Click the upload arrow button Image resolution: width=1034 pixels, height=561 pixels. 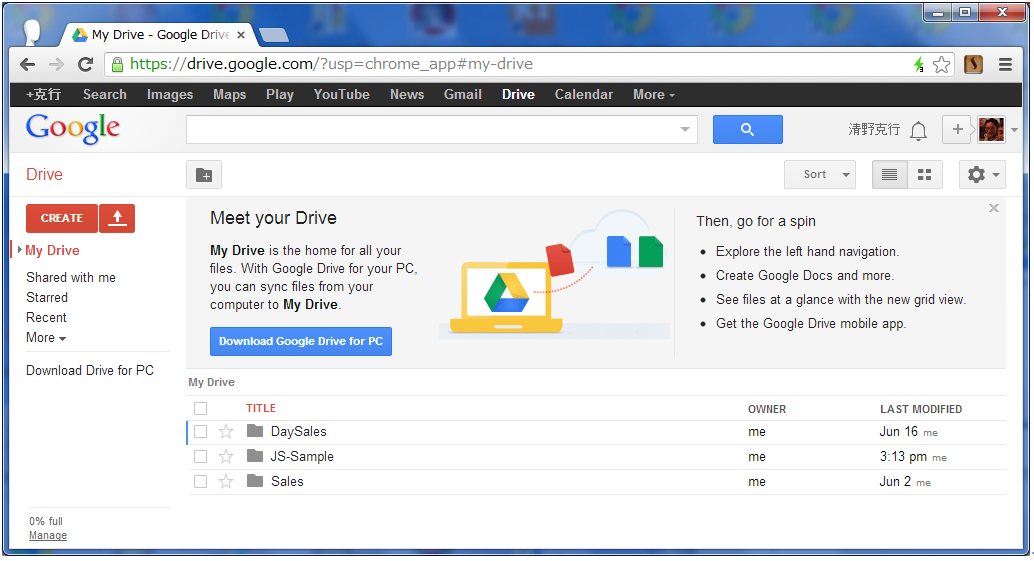pyautogui.click(x=117, y=218)
